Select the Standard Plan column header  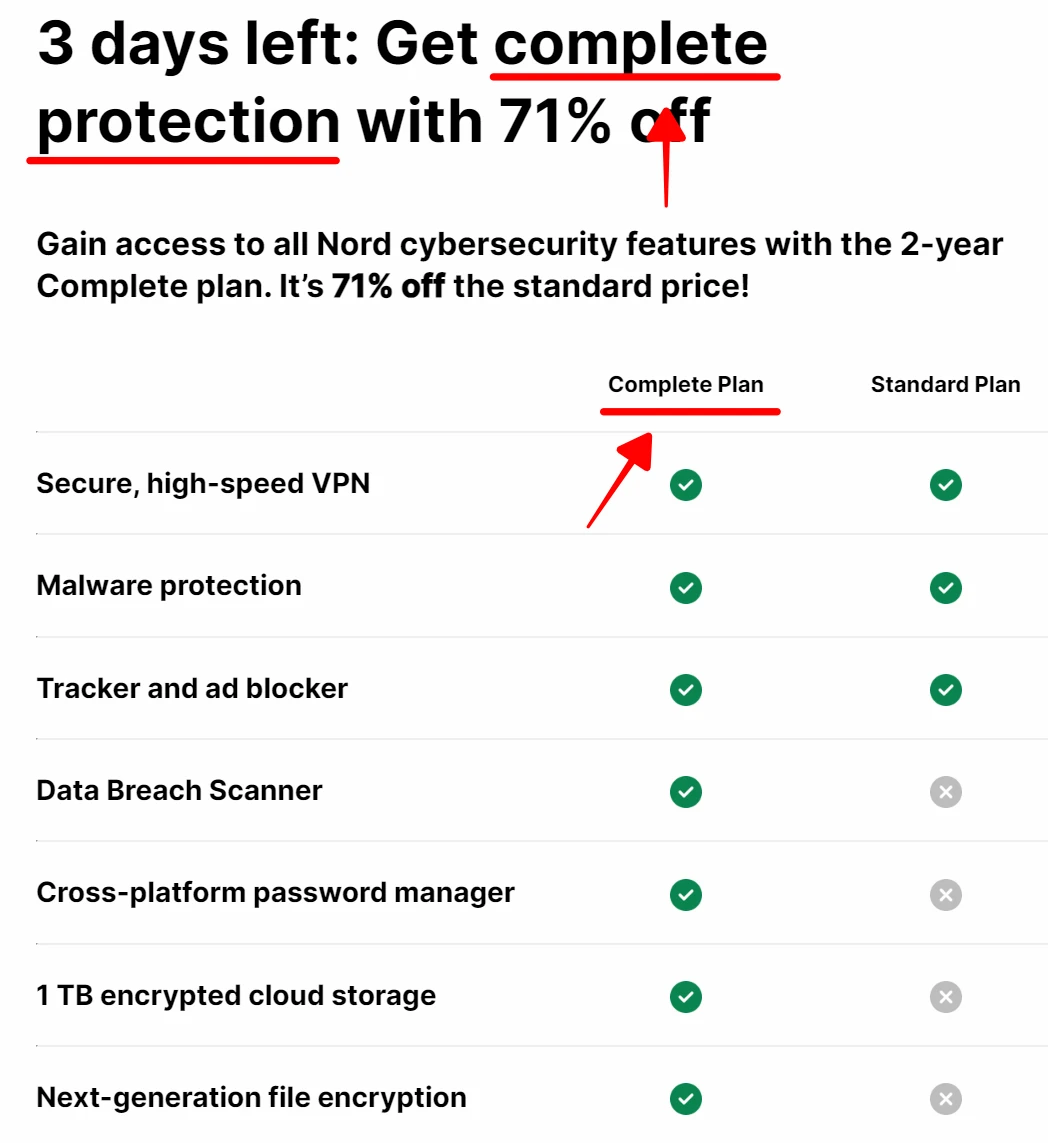945,384
